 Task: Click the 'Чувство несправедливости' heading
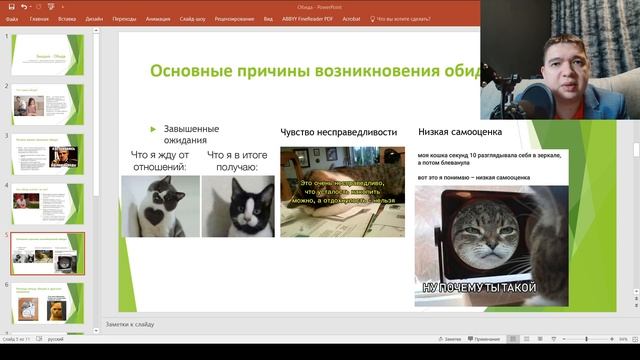click(x=339, y=132)
